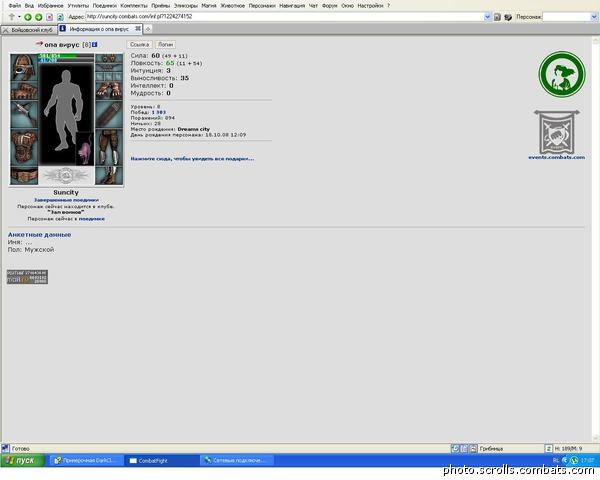
Task: Click the pink cat pet image
Action: click(x=85, y=149)
